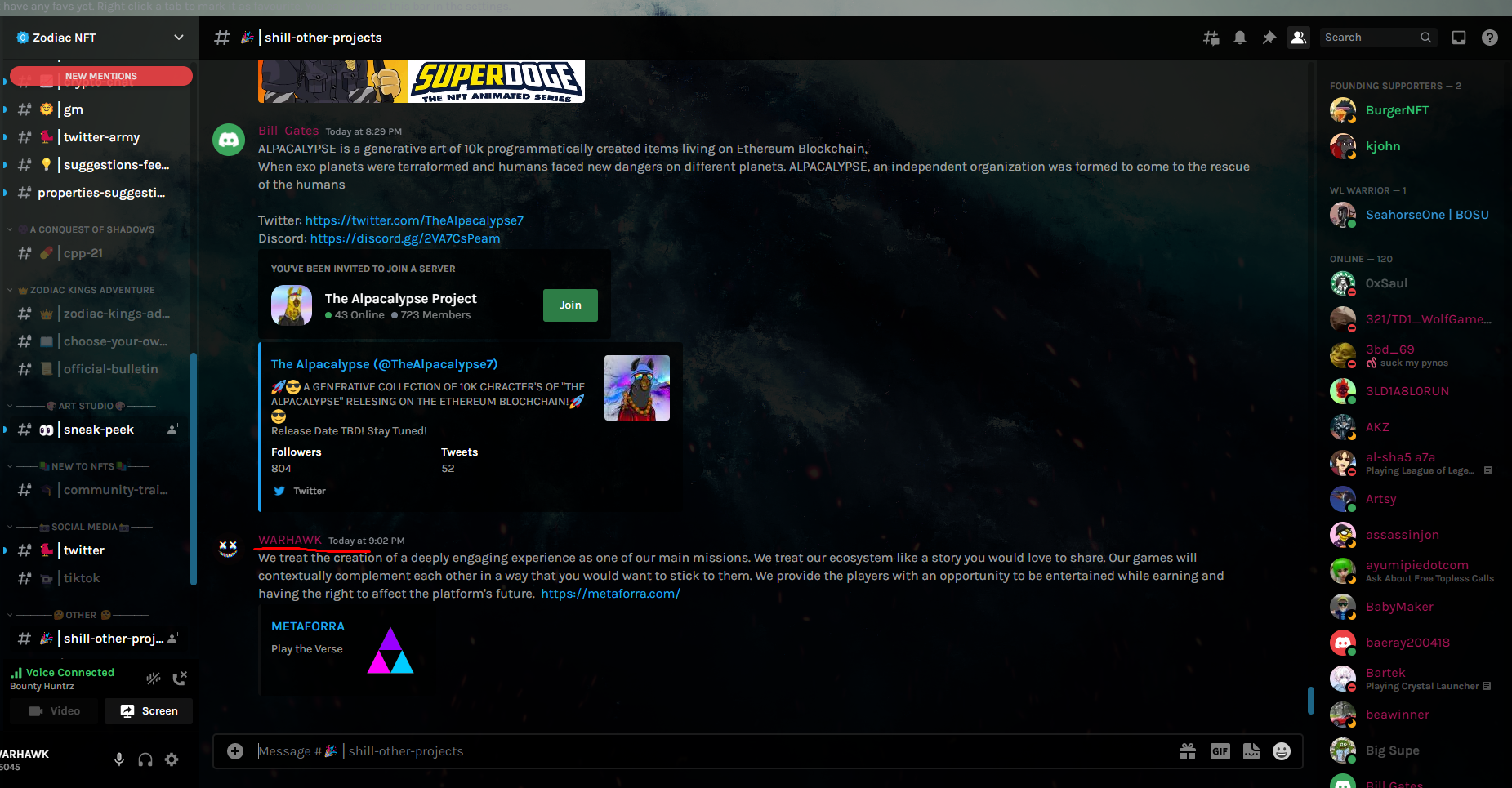Send a gift icon

click(x=1188, y=751)
